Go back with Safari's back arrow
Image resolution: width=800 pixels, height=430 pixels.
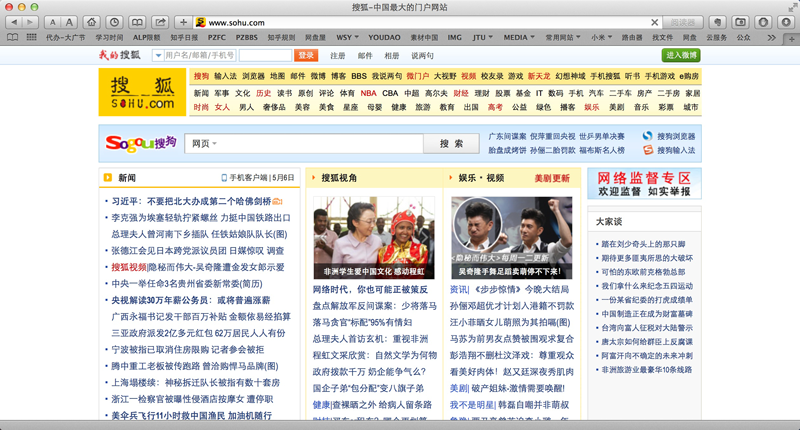[x=14, y=22]
